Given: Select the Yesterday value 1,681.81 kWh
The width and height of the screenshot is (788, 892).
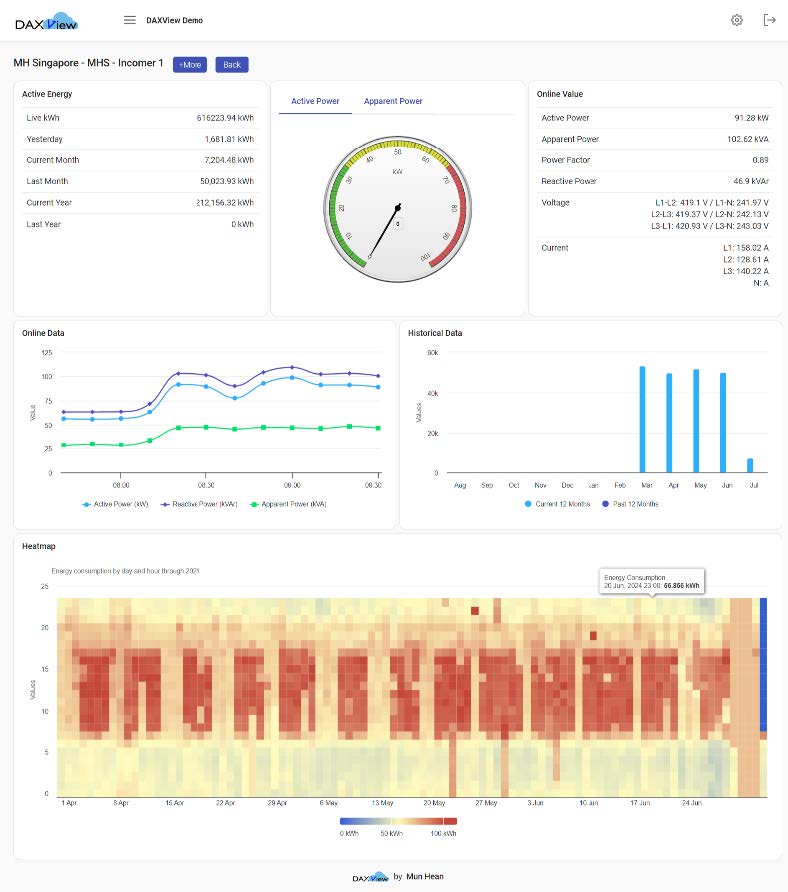Looking at the screenshot, I should (x=229, y=139).
